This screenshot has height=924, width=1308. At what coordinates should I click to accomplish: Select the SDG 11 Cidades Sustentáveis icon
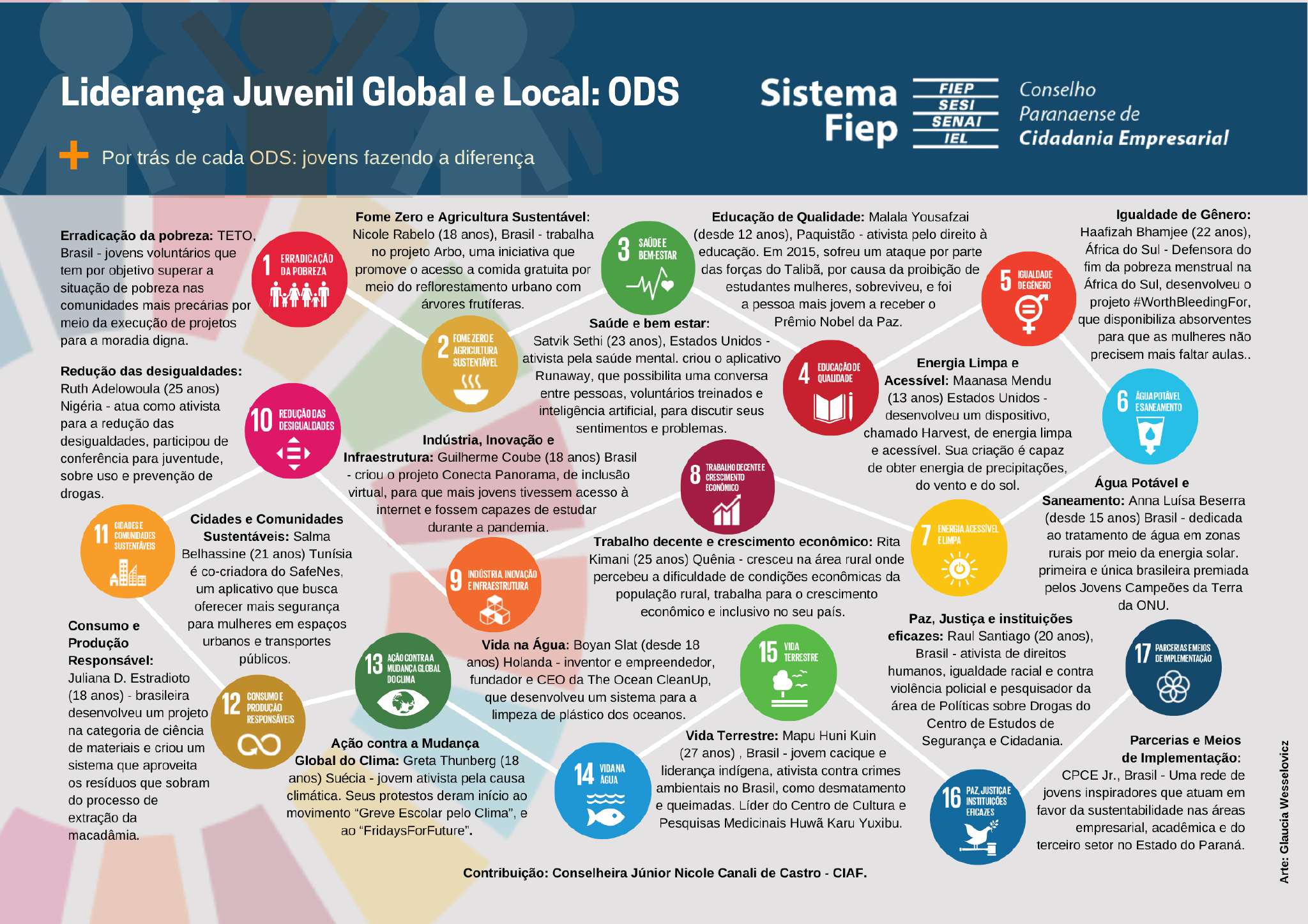[128, 551]
